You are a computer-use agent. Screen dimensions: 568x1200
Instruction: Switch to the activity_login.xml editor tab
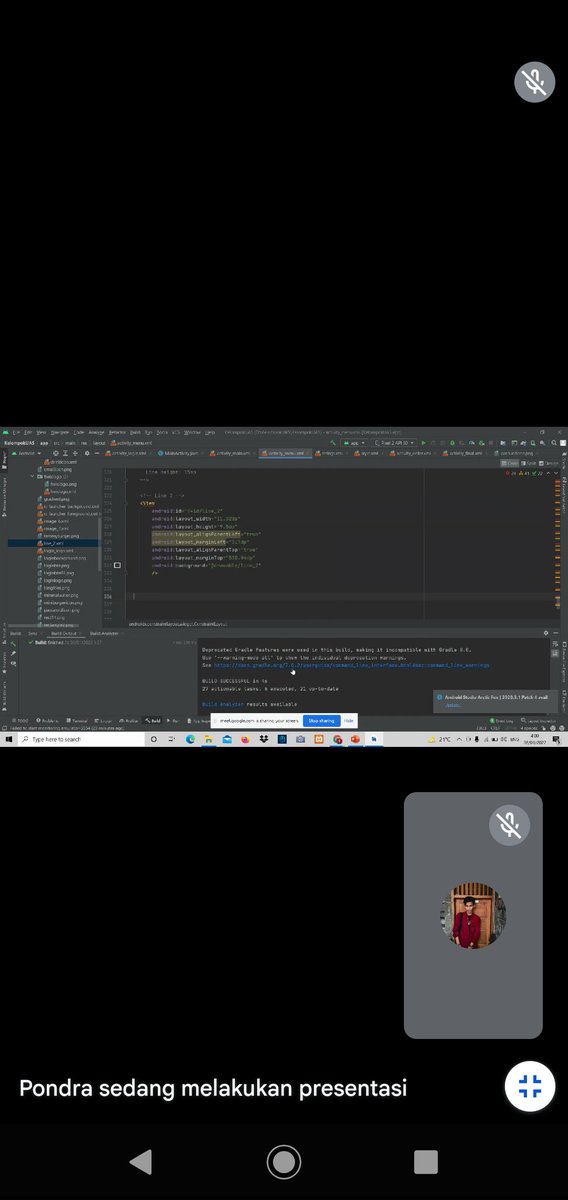pos(131,453)
